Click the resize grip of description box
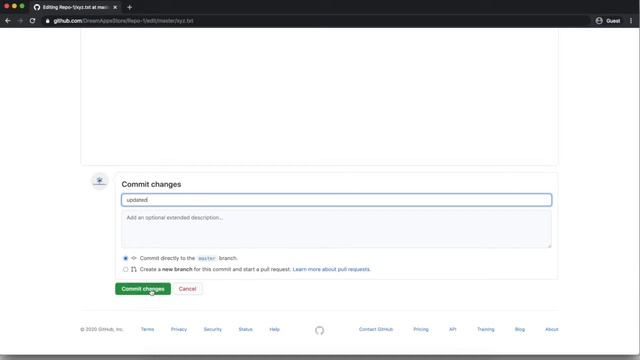This screenshot has height=360, width=640. pyautogui.click(x=549, y=245)
